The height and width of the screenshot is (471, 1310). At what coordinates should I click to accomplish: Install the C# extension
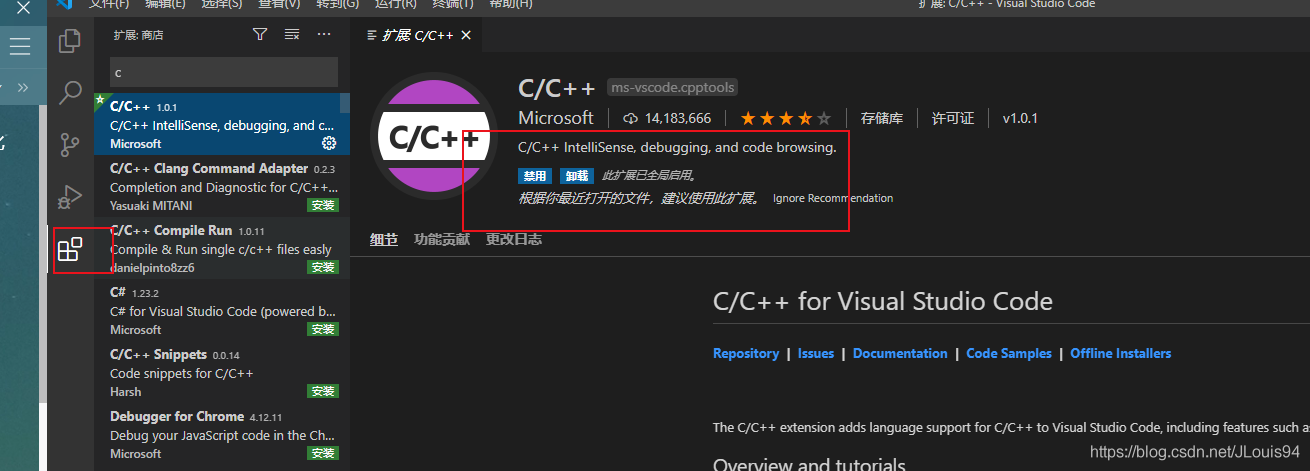click(x=323, y=329)
